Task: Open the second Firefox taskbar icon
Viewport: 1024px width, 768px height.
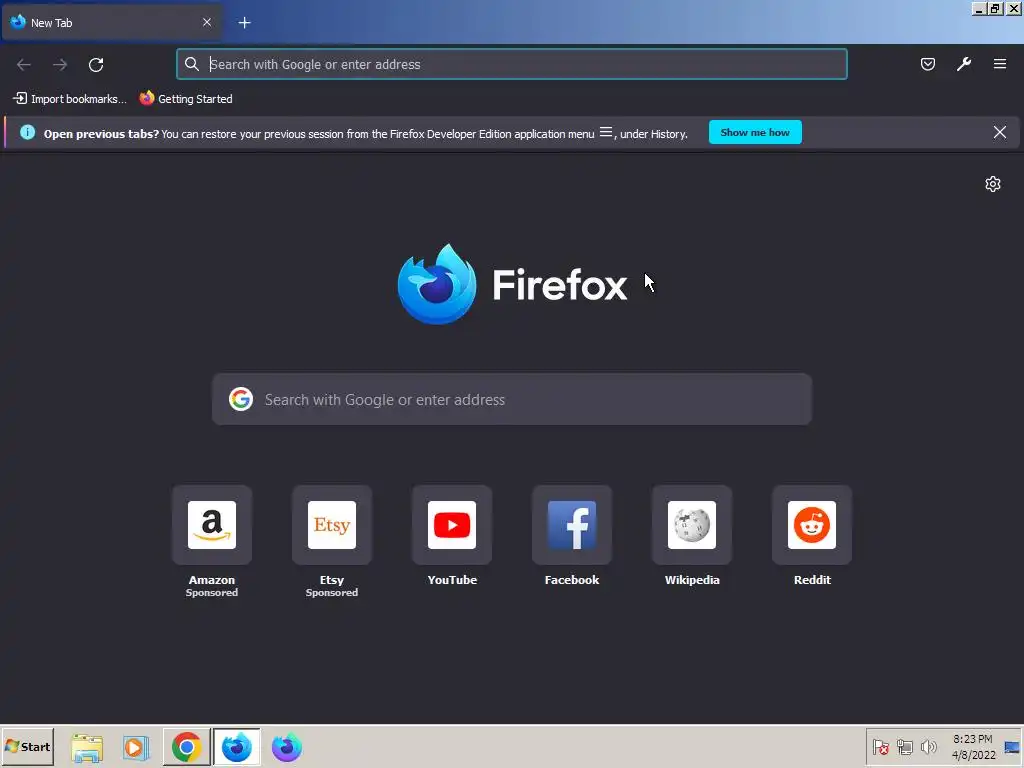Action: 287,747
